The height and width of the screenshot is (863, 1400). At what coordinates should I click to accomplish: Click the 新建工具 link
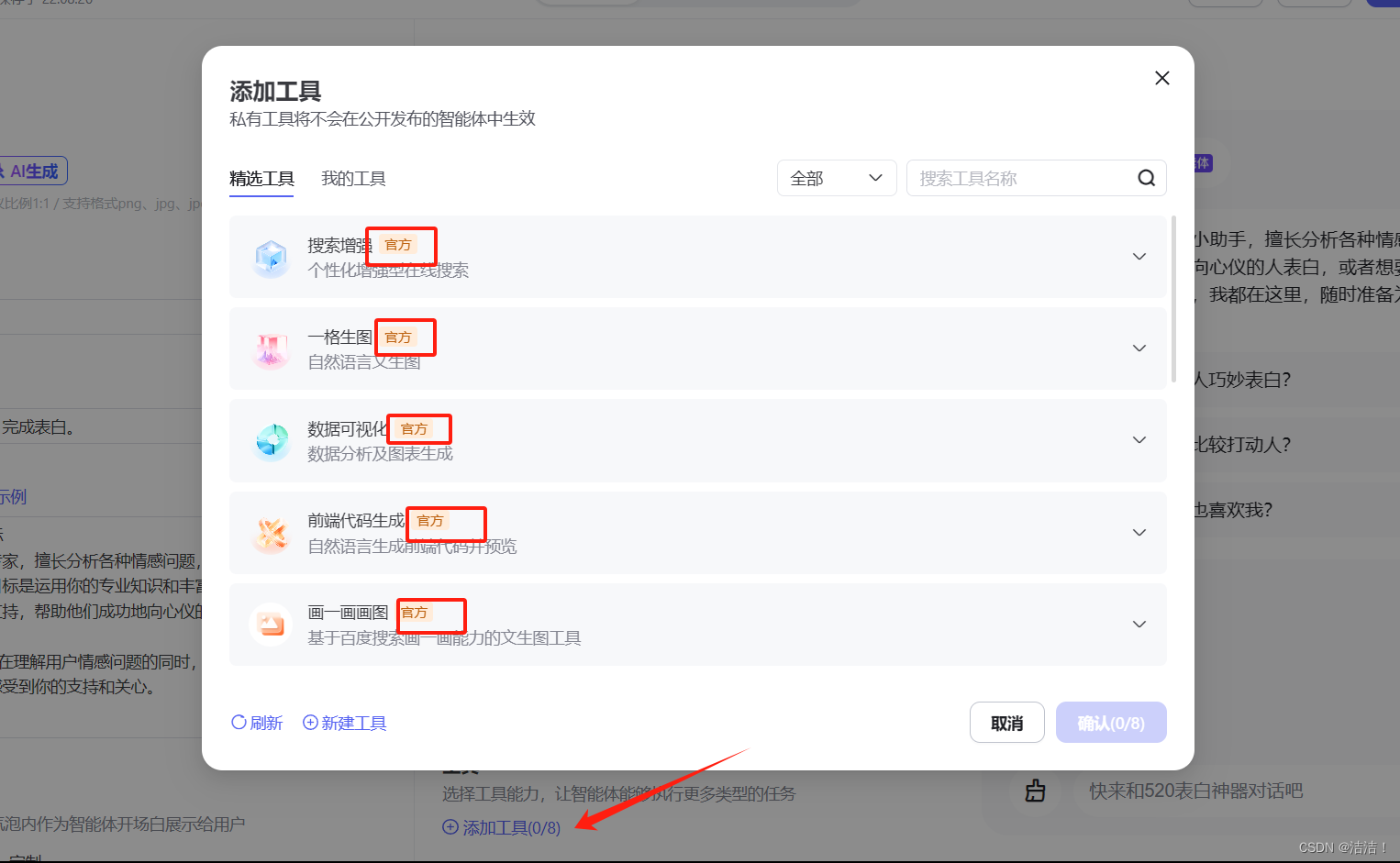click(344, 723)
